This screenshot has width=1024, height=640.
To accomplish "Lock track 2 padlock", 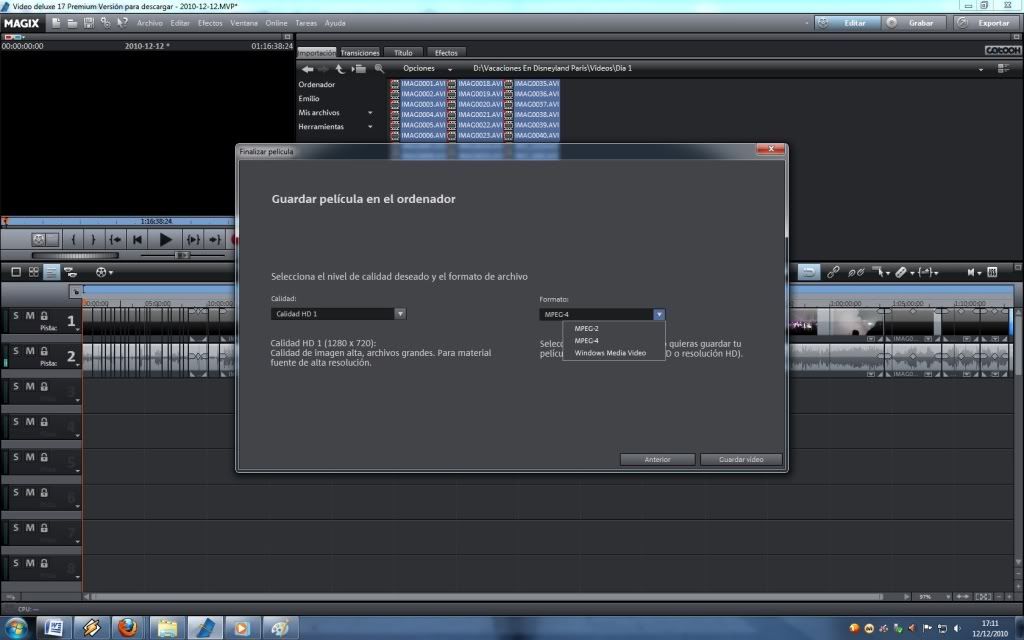I will (x=44, y=351).
